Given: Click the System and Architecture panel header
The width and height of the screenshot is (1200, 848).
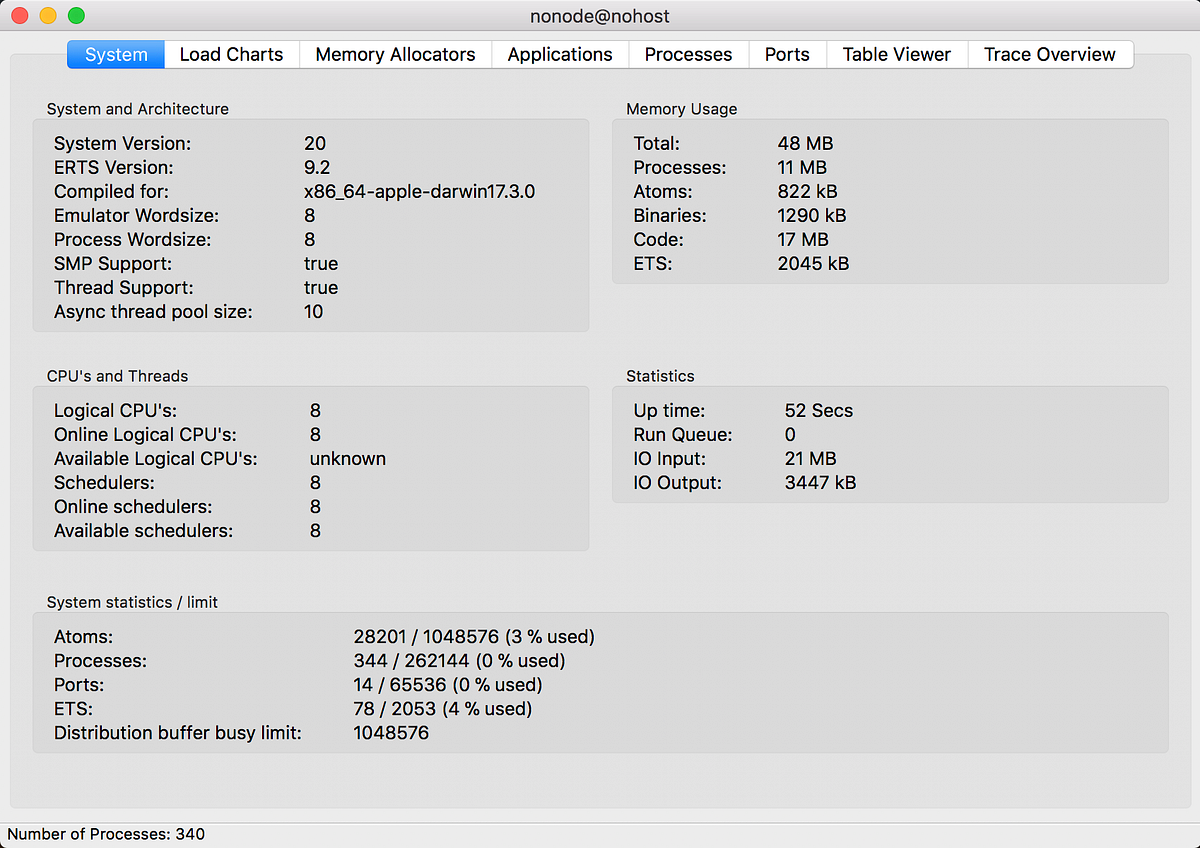Looking at the screenshot, I should [137, 109].
